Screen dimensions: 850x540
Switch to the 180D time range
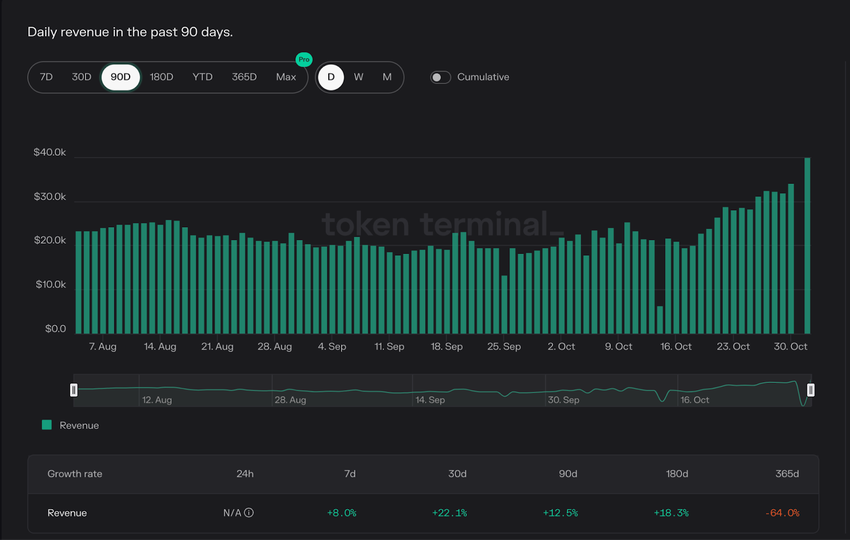(x=161, y=77)
